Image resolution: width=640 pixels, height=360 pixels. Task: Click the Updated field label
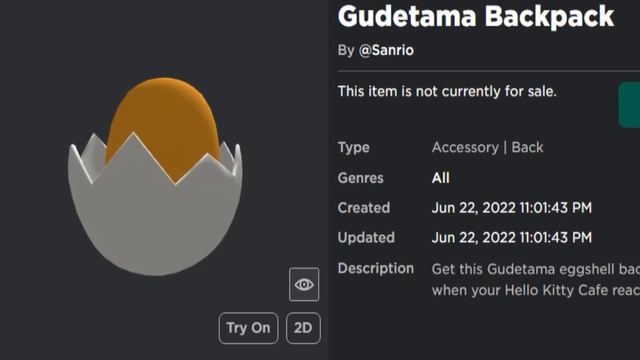click(366, 238)
